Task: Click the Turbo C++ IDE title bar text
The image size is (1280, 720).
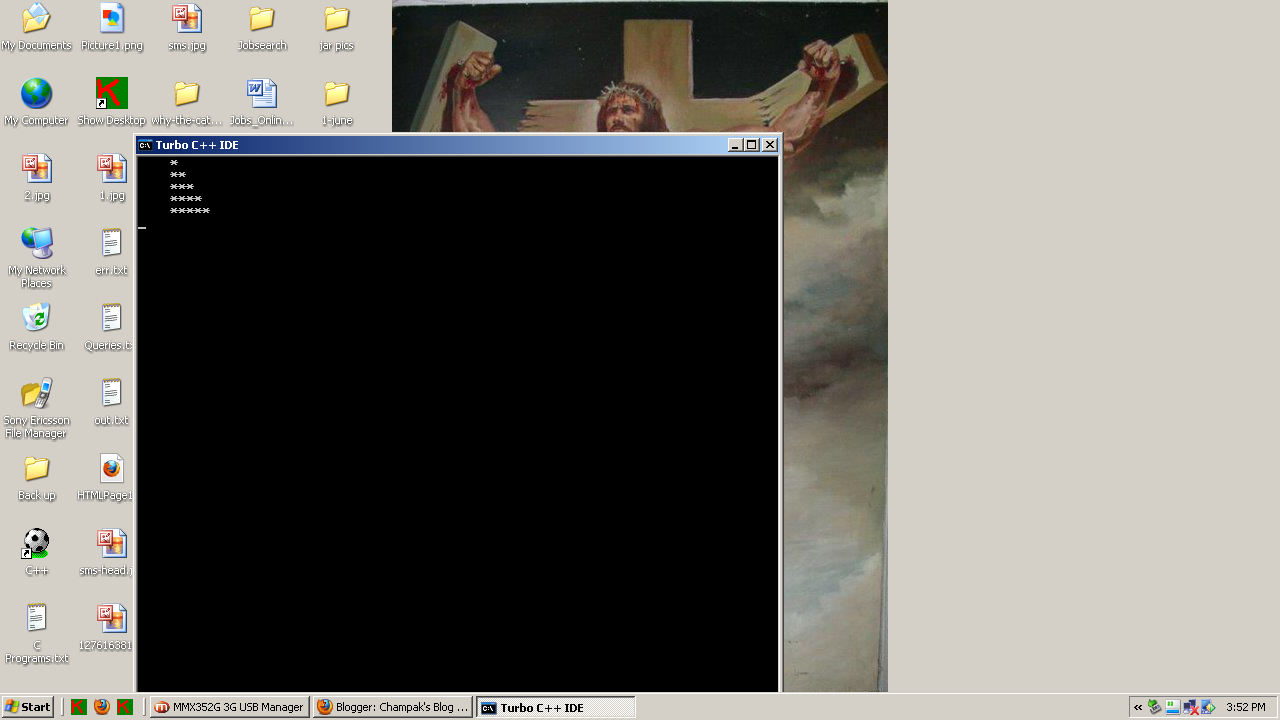Action: click(x=197, y=145)
